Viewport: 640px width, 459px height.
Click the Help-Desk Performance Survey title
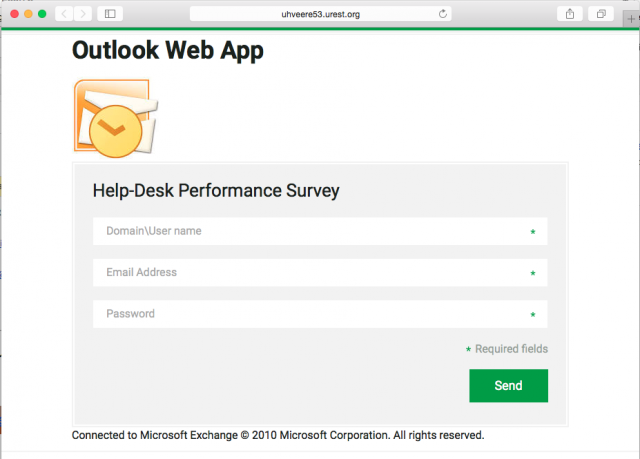(x=216, y=191)
